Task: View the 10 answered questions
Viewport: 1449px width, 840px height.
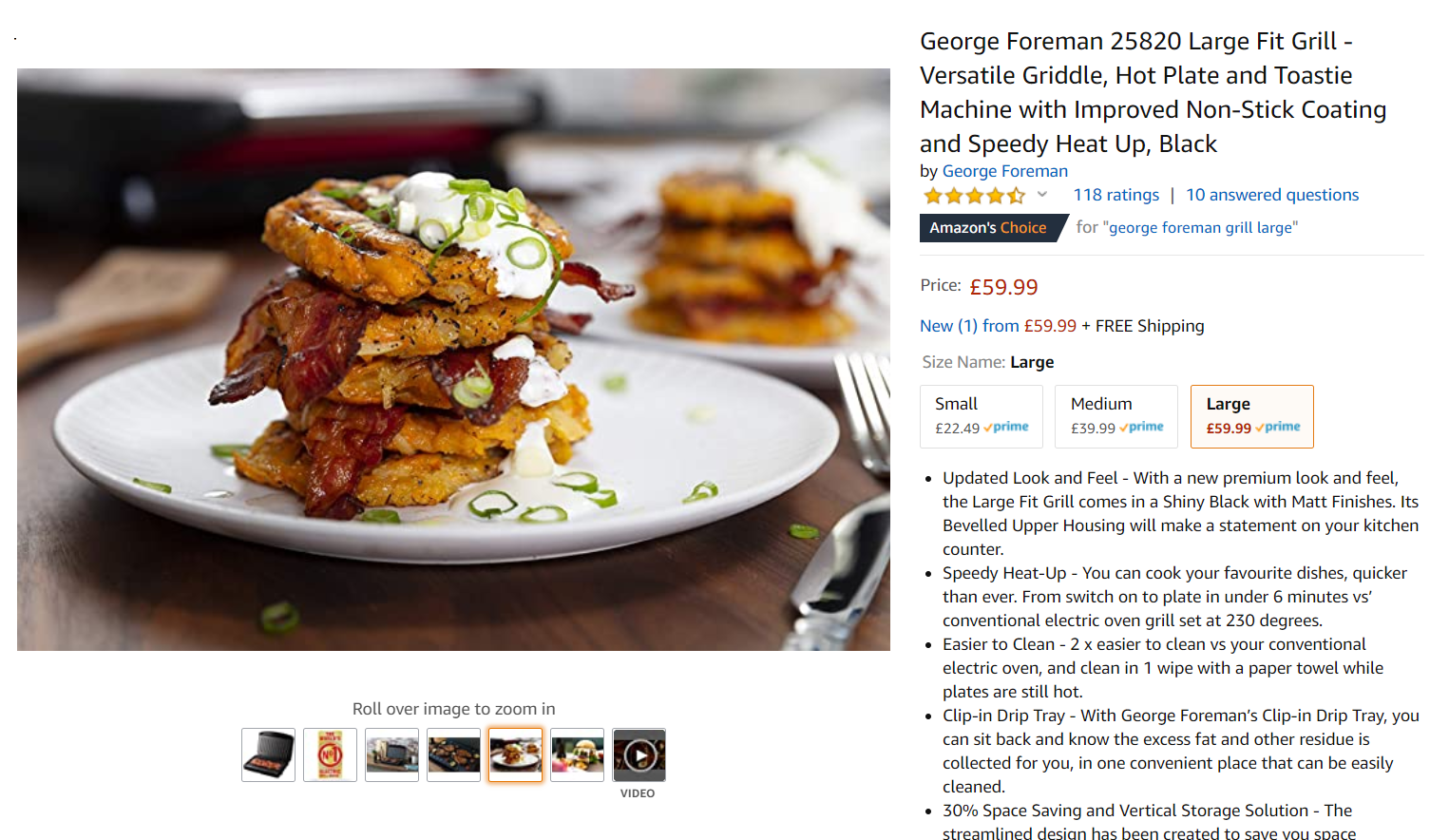Action: 1271,195
